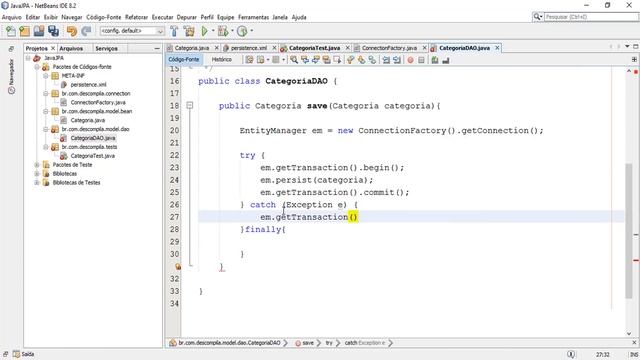Click the Find Next Occurrence editor icon

pyautogui.click(x=316, y=60)
